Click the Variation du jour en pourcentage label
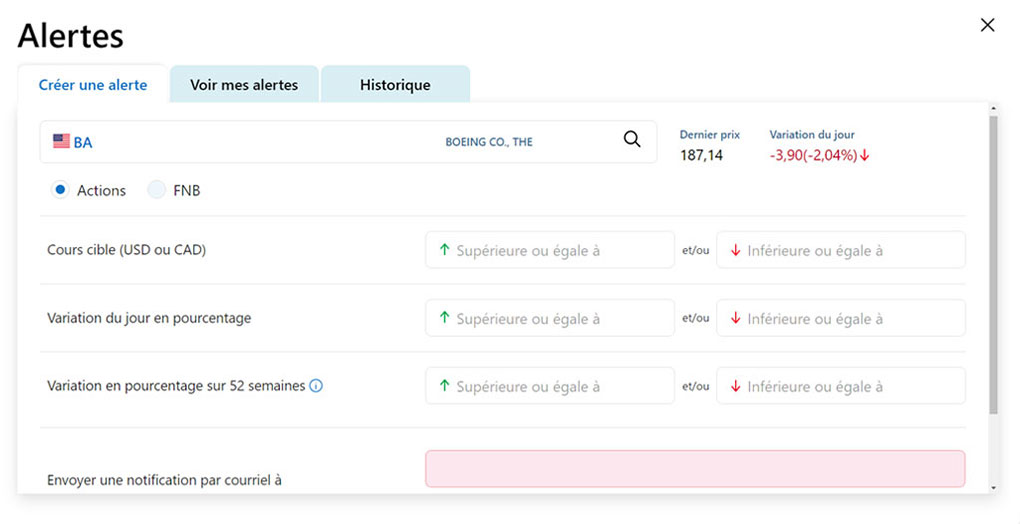Viewport: 1020px width, 524px height. pos(149,319)
